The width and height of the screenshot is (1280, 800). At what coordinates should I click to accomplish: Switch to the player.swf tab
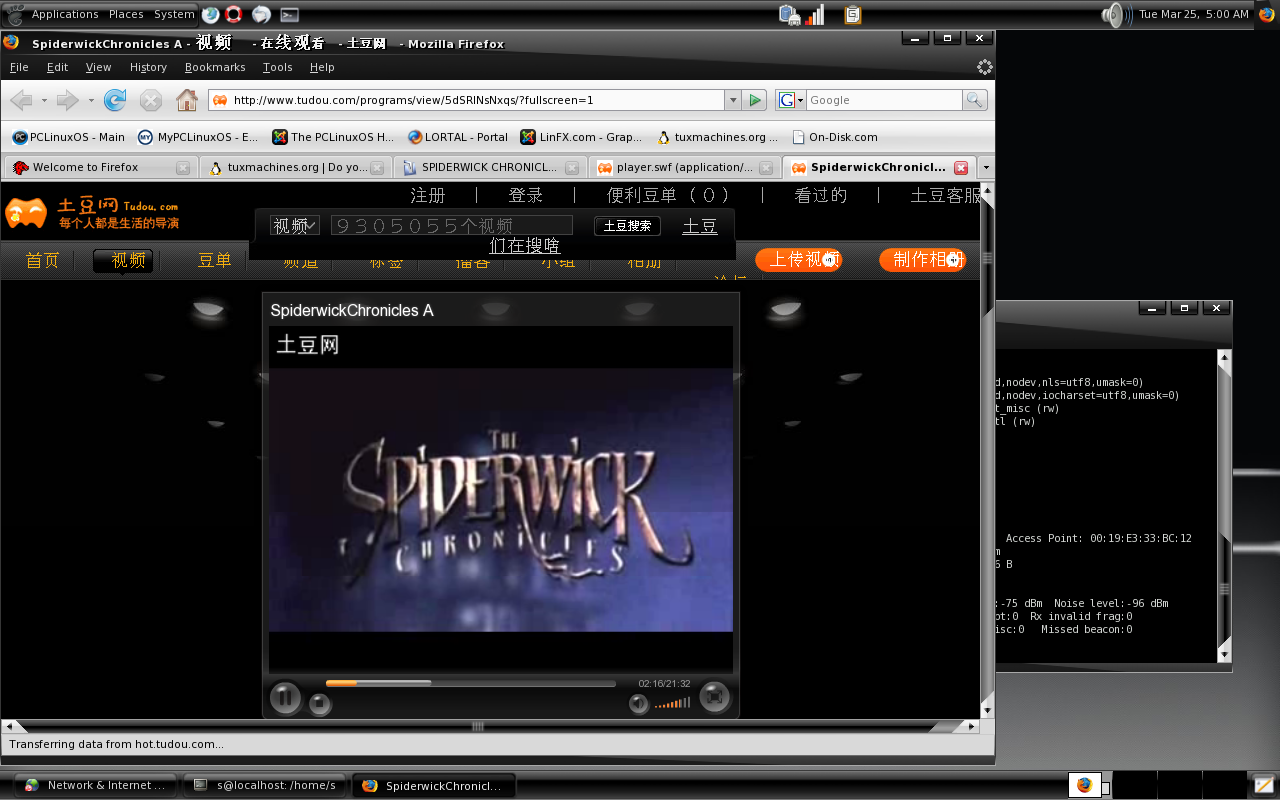point(685,167)
